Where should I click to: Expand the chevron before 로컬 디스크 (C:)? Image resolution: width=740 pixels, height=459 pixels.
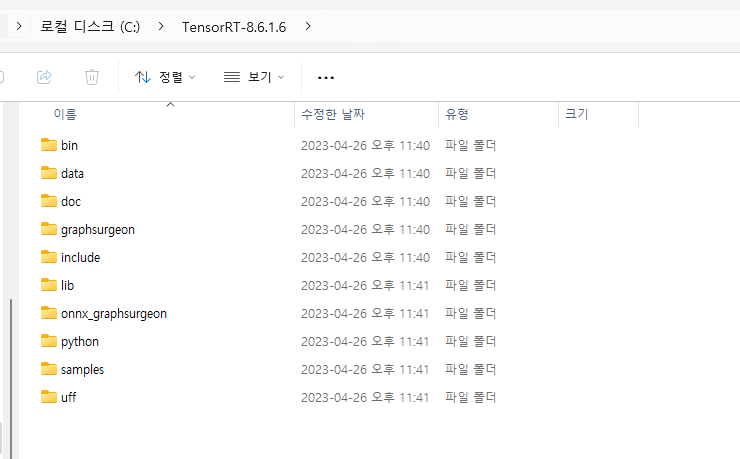pyautogui.click(x=19, y=26)
